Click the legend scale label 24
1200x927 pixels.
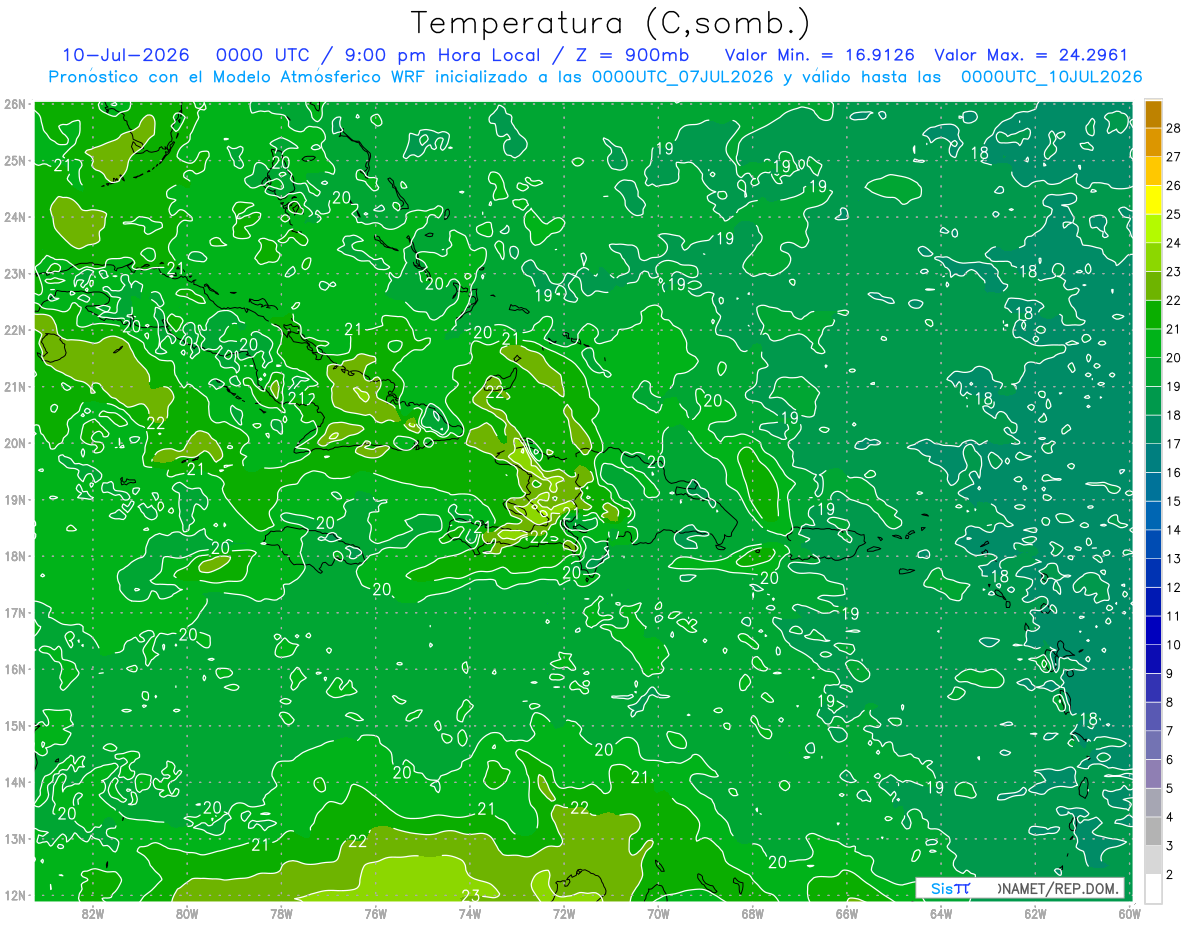coord(1174,242)
